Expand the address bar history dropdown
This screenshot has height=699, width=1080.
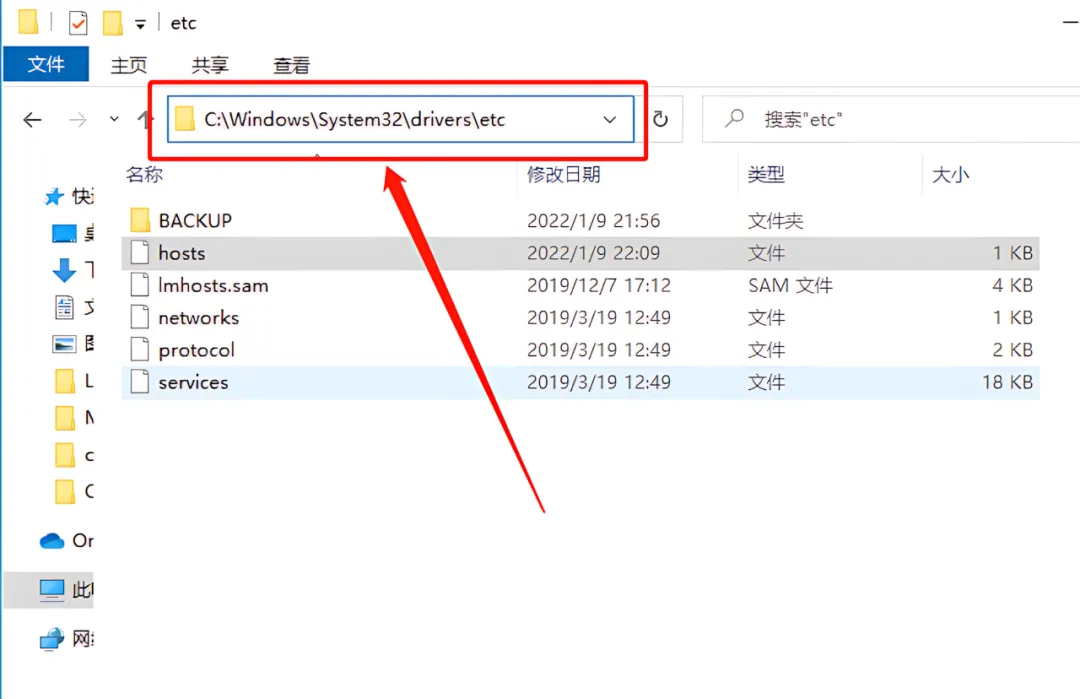point(610,120)
